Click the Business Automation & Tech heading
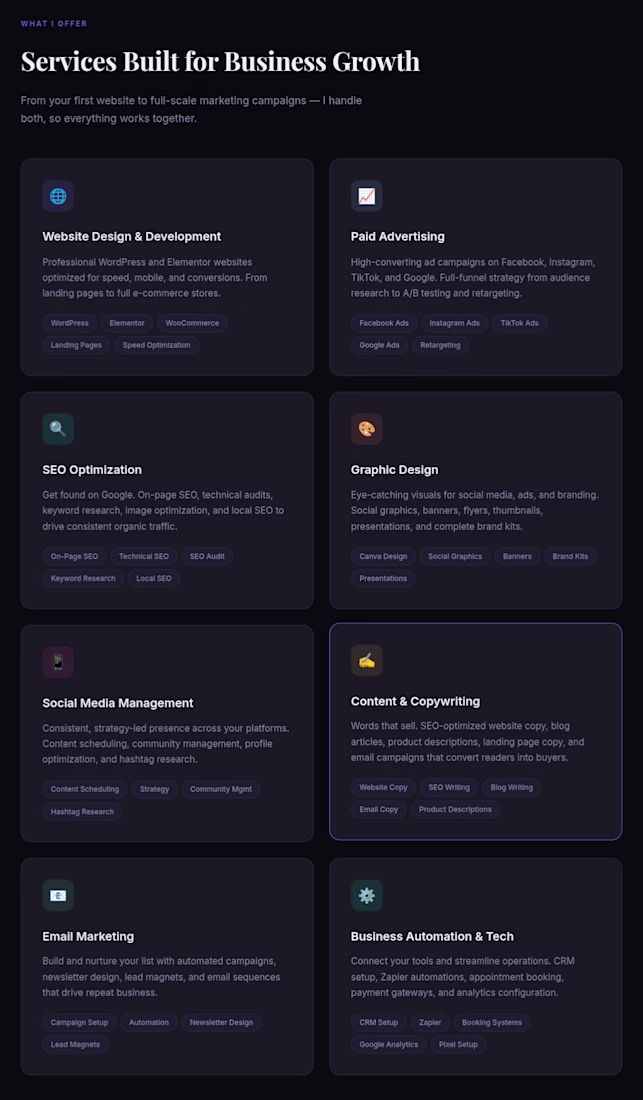The image size is (643, 1100). pyautogui.click(x=432, y=937)
